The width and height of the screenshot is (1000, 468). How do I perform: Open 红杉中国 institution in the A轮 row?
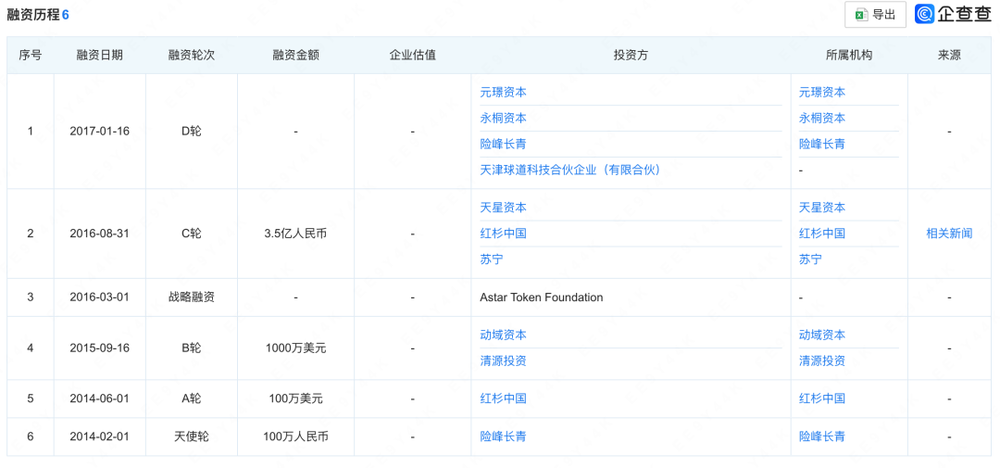point(822,398)
